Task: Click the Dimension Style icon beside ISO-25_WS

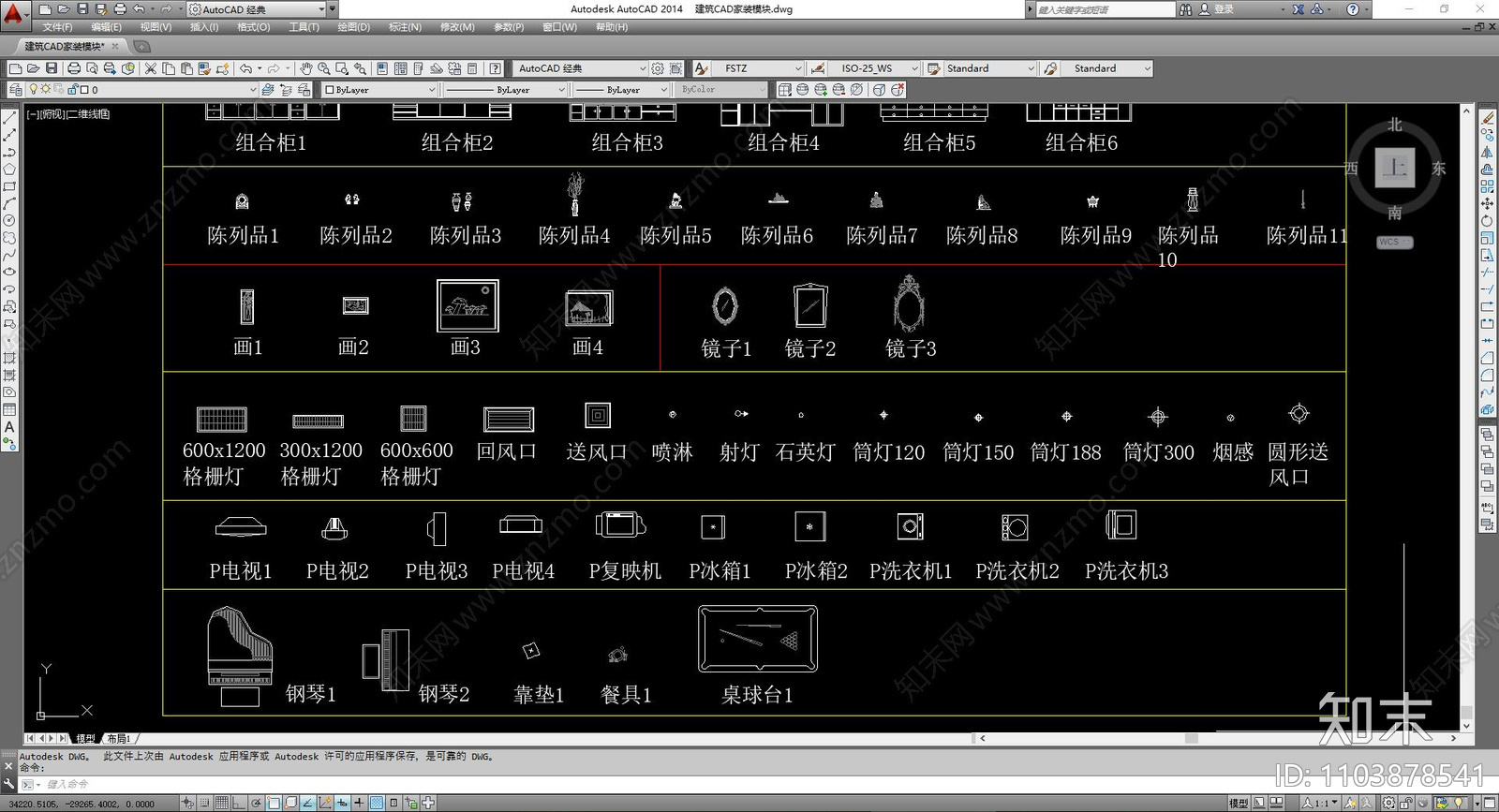Action: tap(818, 68)
